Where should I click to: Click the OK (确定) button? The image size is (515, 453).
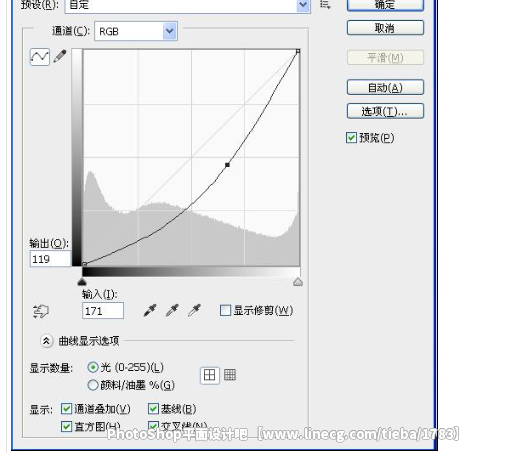pos(385,5)
